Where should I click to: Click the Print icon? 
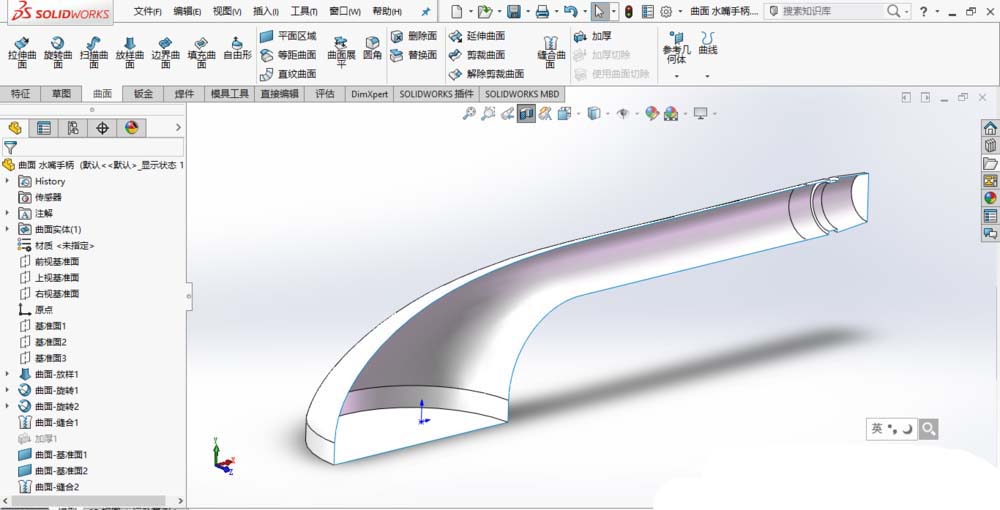542,11
